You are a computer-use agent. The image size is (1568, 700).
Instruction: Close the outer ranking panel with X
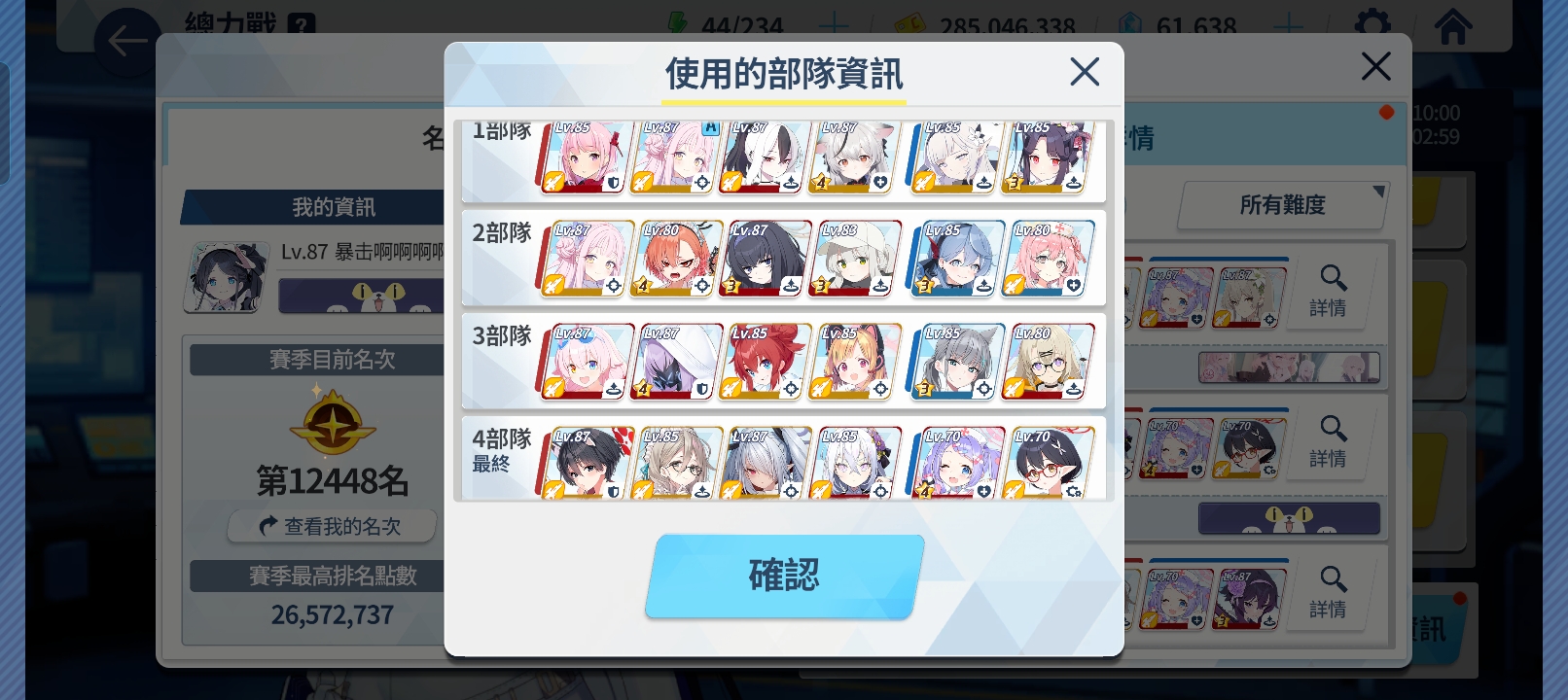click(1375, 66)
